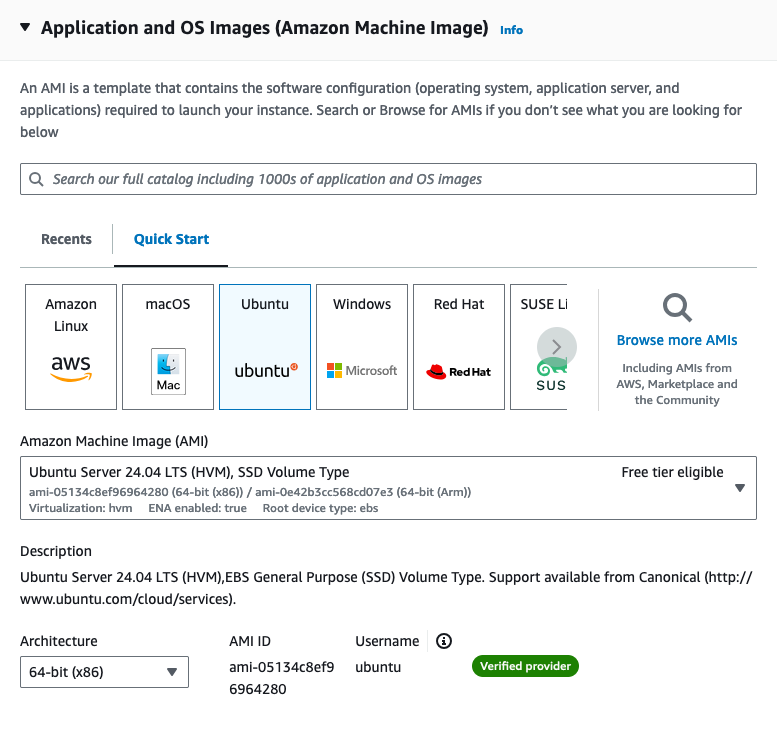
Task: Pick the Windows Microsoft logo tile
Action: (362, 347)
